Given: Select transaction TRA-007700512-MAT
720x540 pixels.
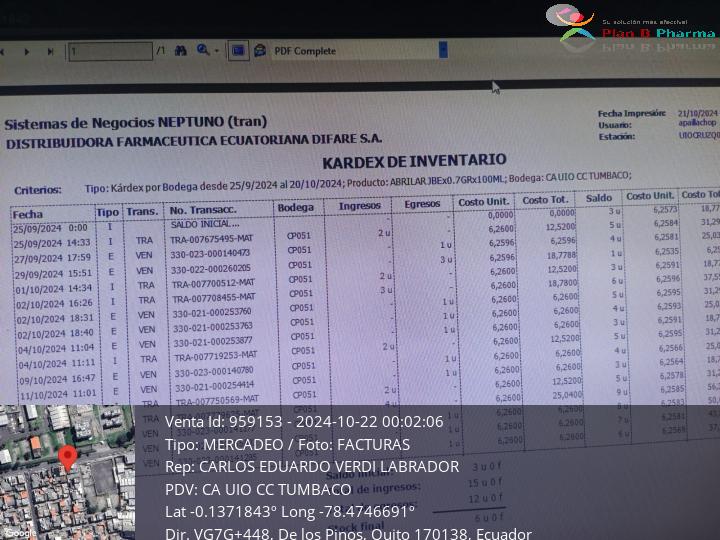Looking at the screenshot, I should 213,283.
